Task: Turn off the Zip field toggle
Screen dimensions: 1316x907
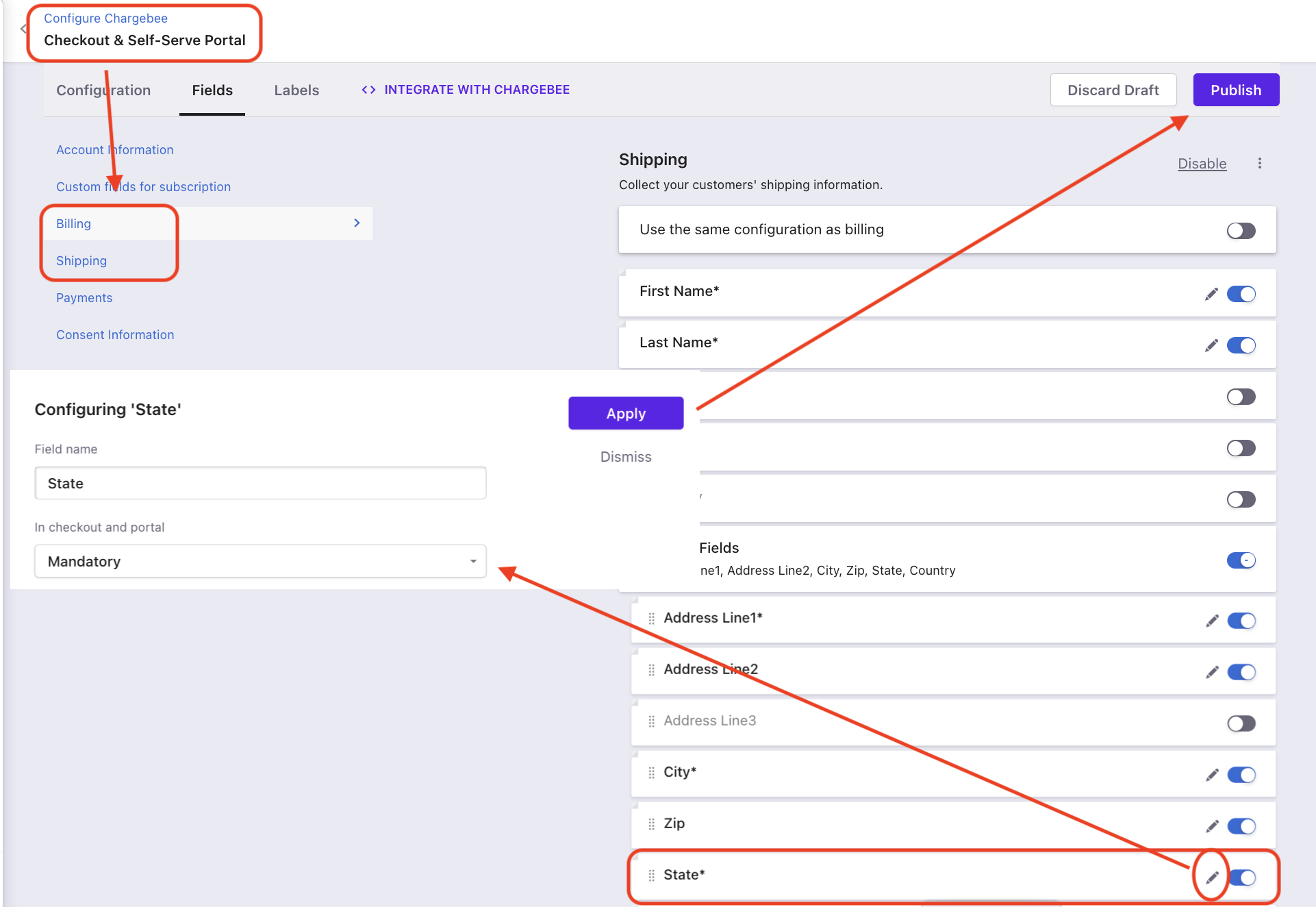Action: 1241,826
